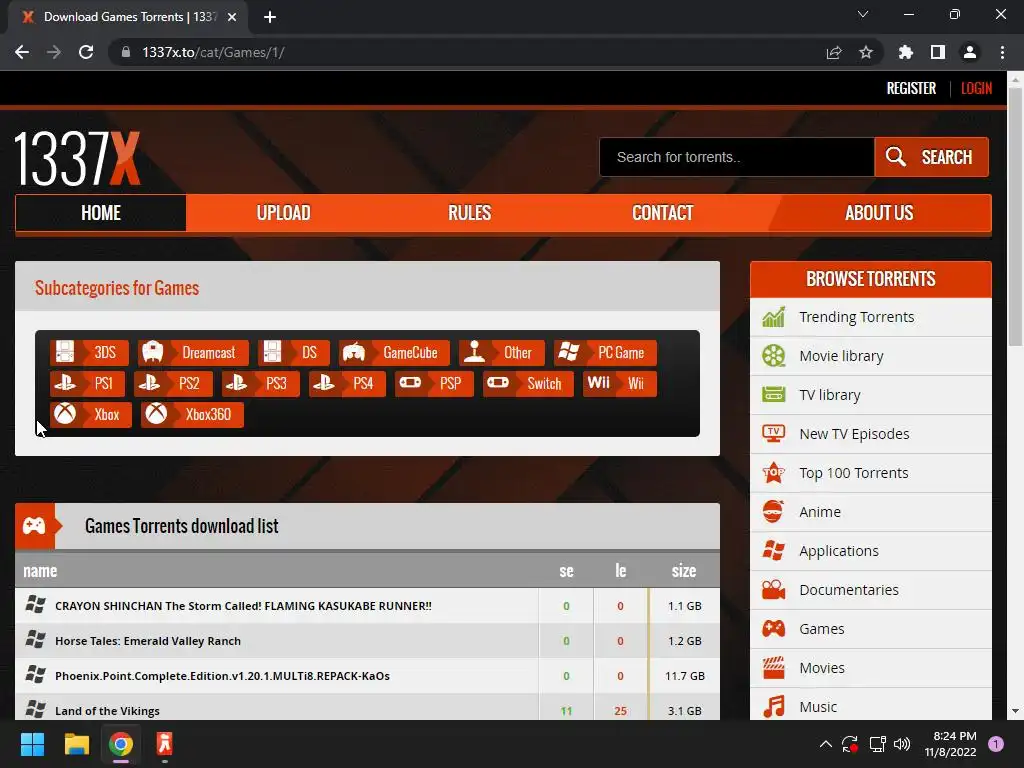Screen dimensions: 1024x768
Task: Click the Search for torrents input field
Action: [737, 157]
